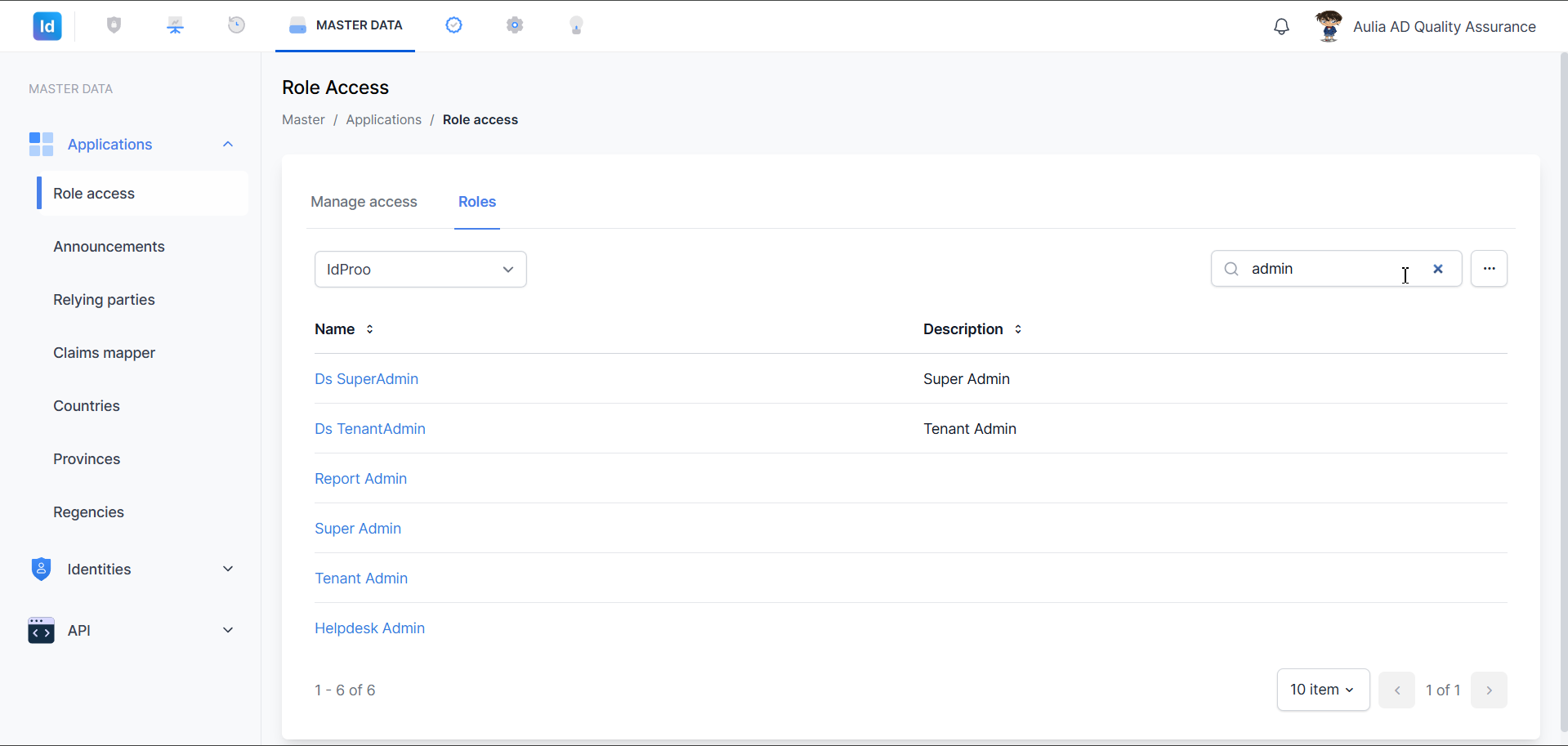
Task: Clear the admin search text
Action: pos(1438,269)
